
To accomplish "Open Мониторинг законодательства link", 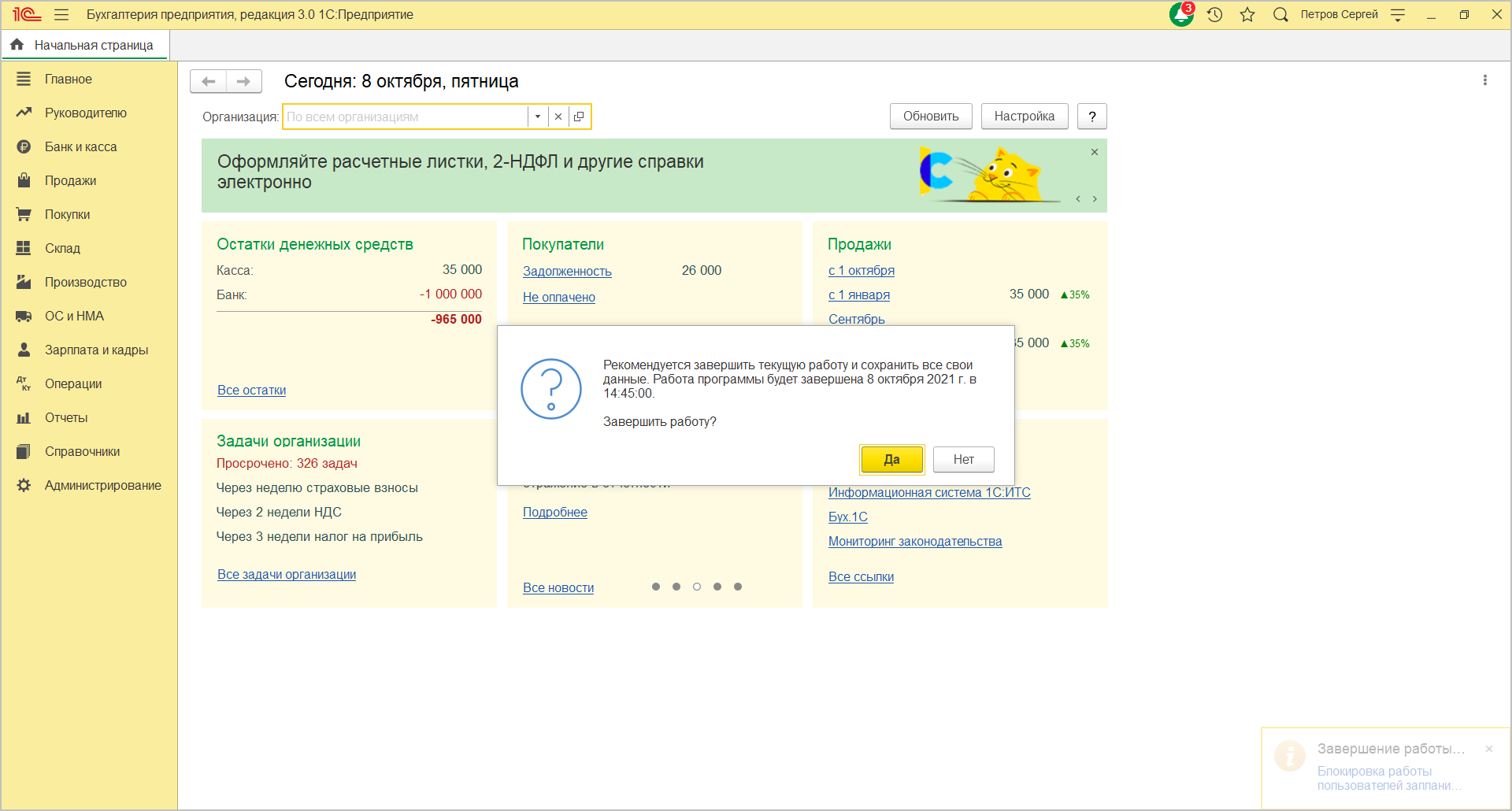I will point(915,541).
